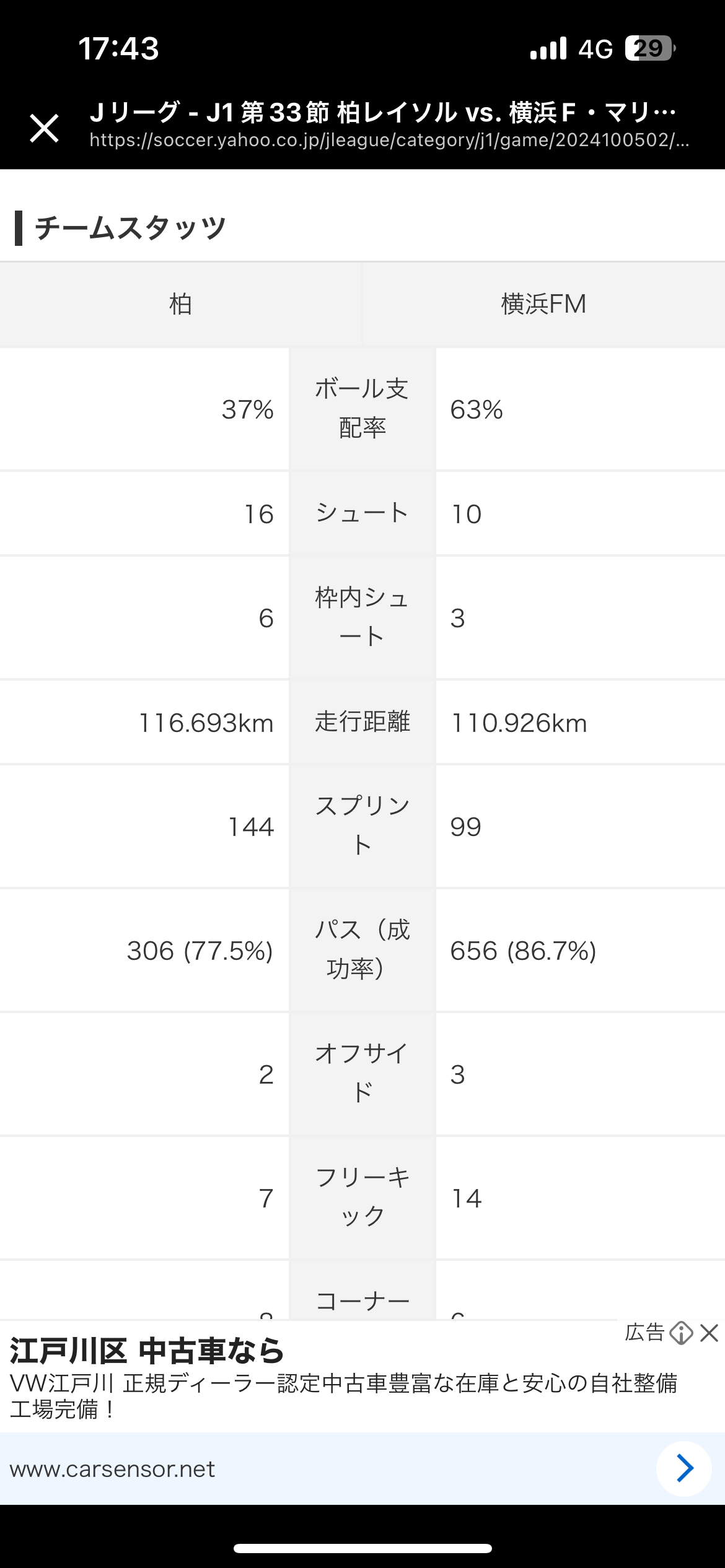Tap the チームスタッツ section heading
The image size is (725, 1568).
[130, 228]
